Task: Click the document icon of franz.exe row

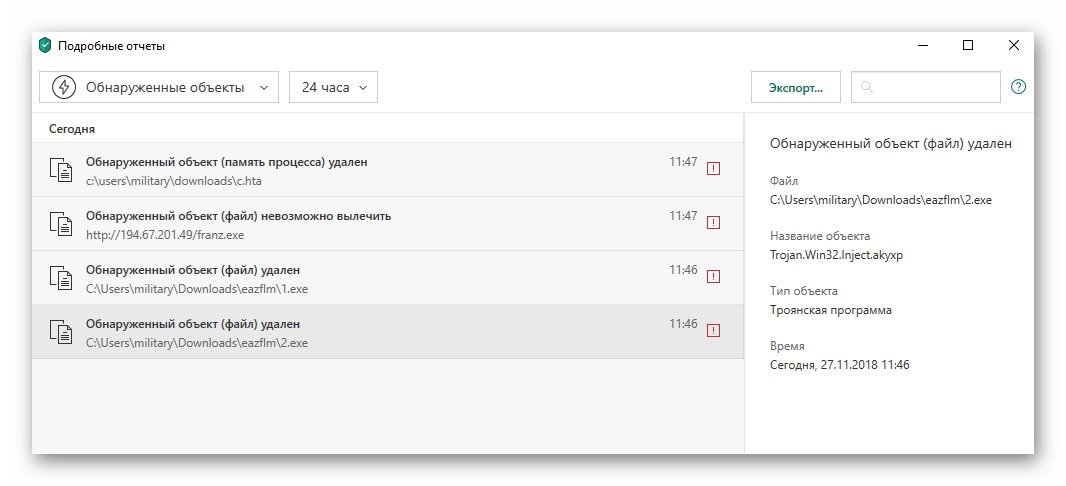Action: click(x=61, y=224)
